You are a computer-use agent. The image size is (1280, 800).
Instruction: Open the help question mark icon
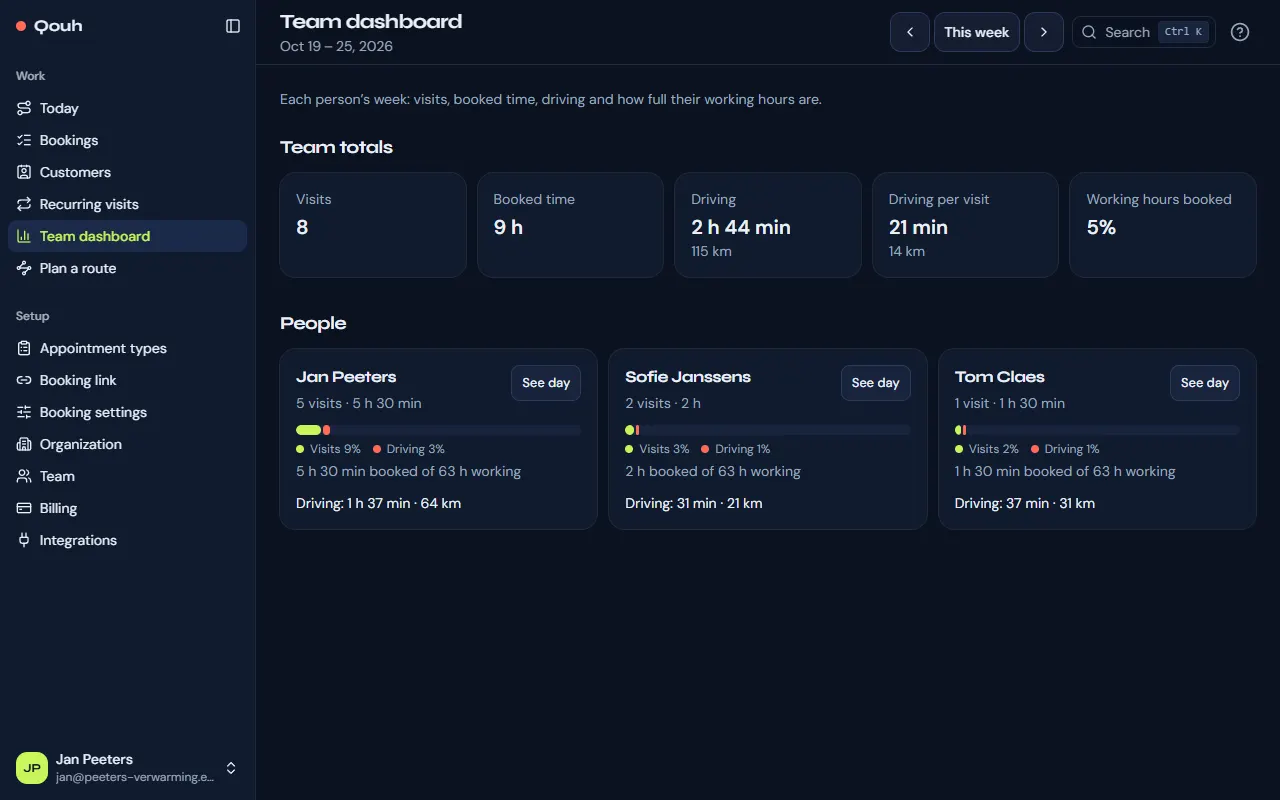[x=1240, y=32]
